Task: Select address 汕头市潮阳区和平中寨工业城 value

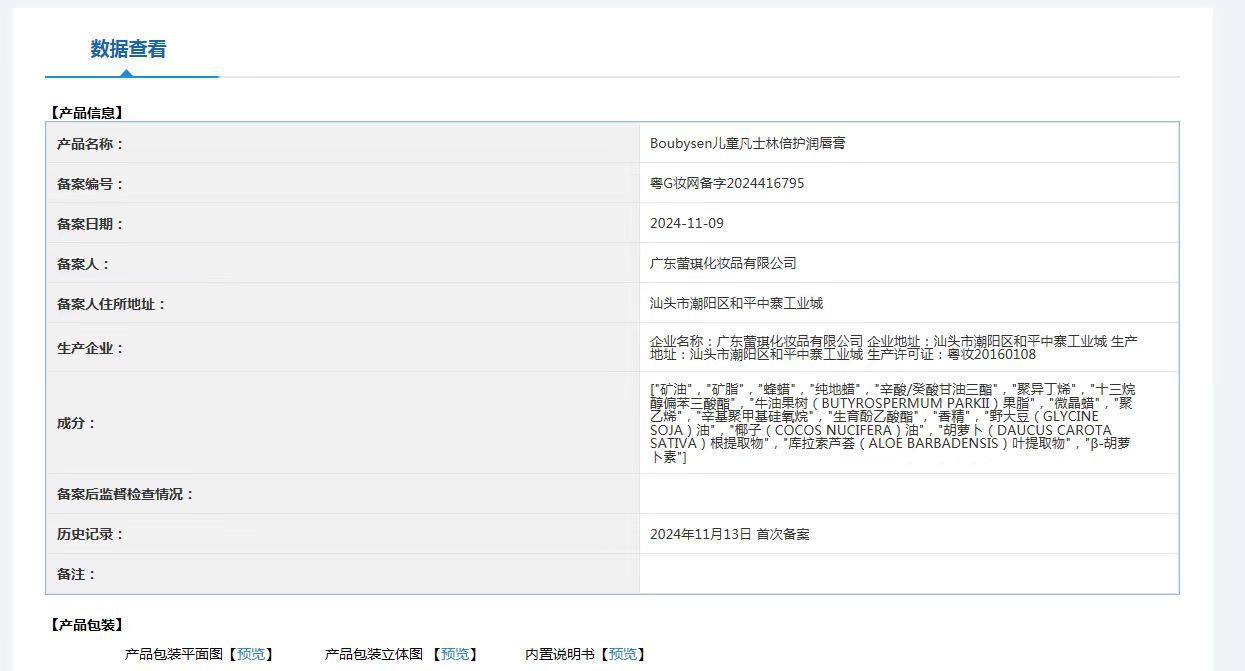Action: pos(736,304)
